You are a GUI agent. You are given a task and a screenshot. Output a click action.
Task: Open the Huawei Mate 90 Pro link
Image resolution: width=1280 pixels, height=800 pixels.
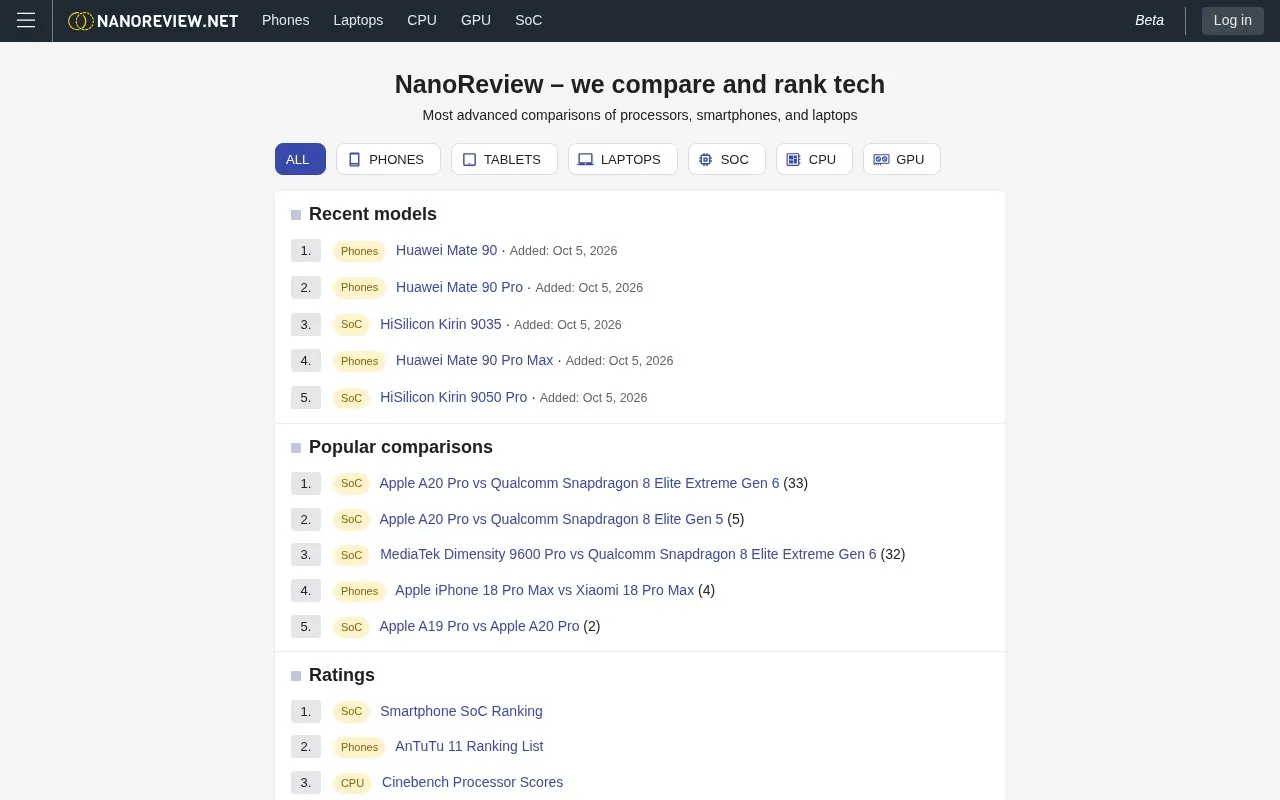coord(459,287)
